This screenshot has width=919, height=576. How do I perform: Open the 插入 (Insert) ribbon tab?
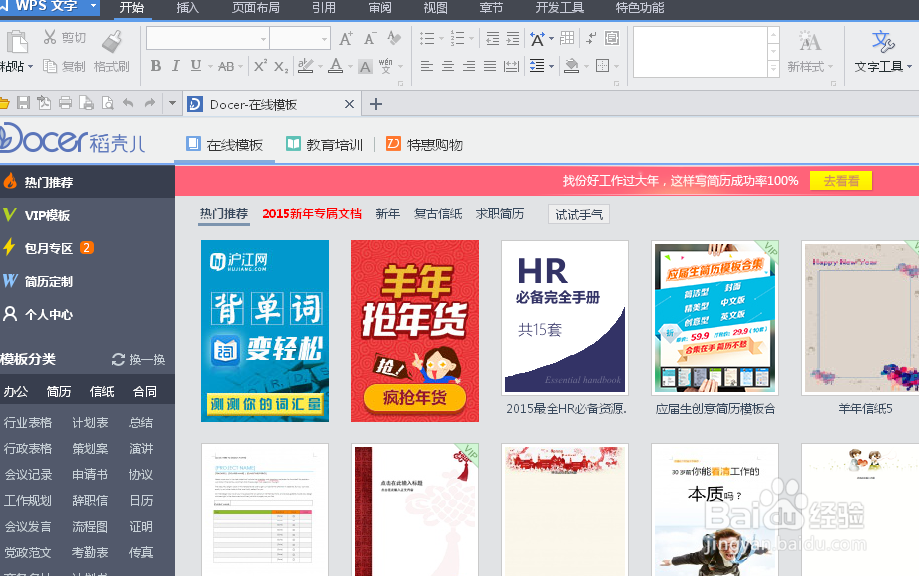[188, 8]
